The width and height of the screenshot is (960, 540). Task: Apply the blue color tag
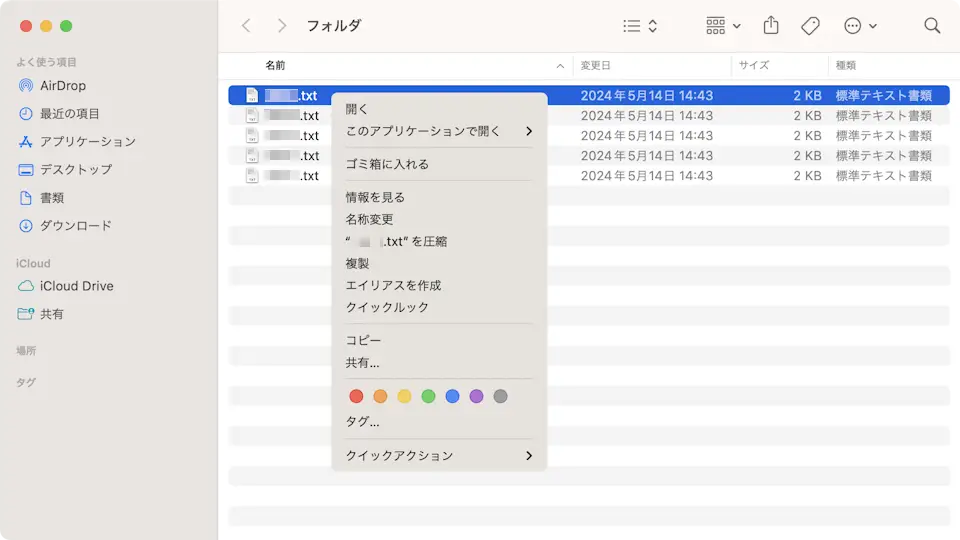tap(452, 397)
